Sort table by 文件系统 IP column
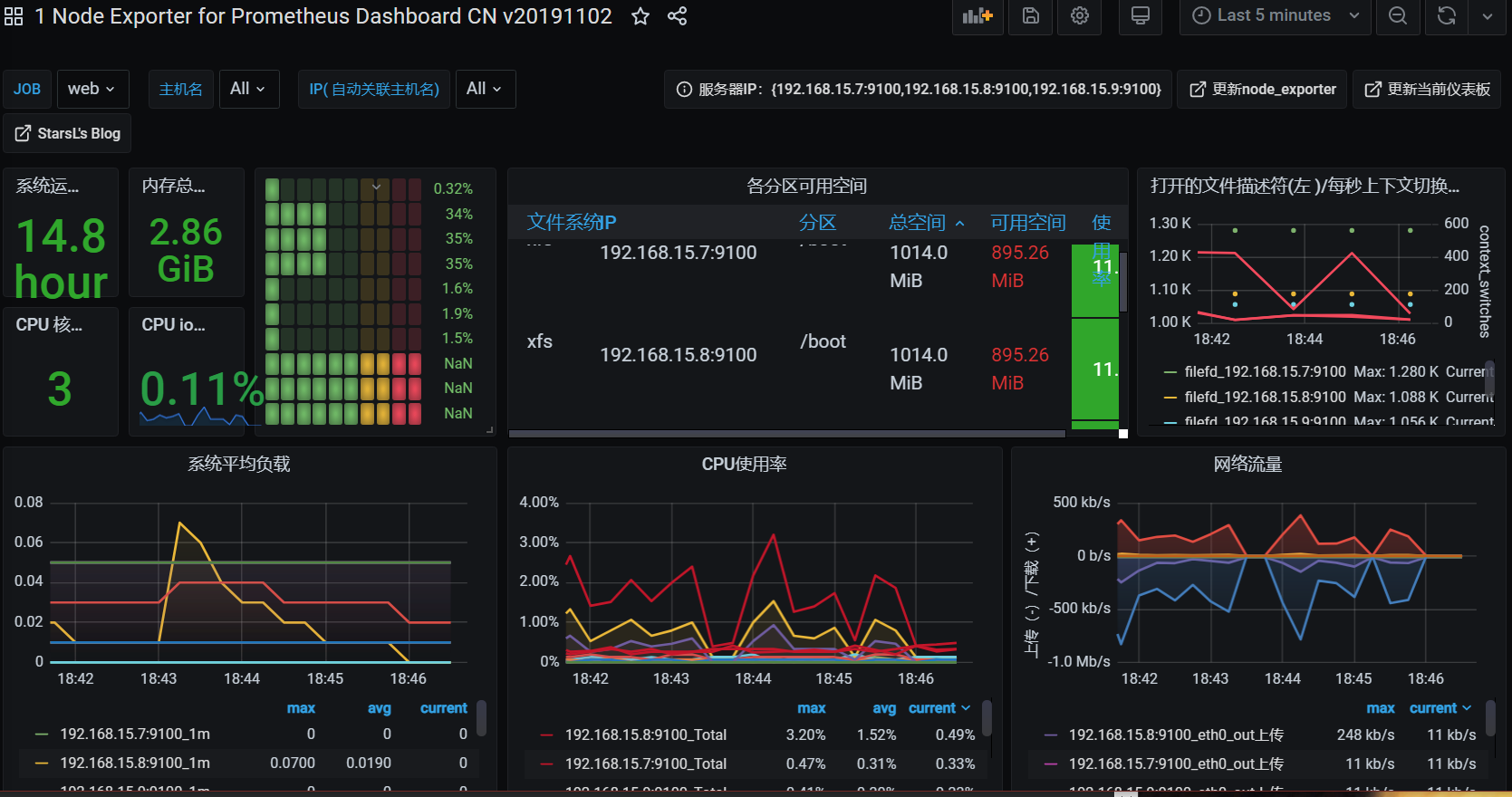This screenshot has width=1512, height=797. [572, 223]
